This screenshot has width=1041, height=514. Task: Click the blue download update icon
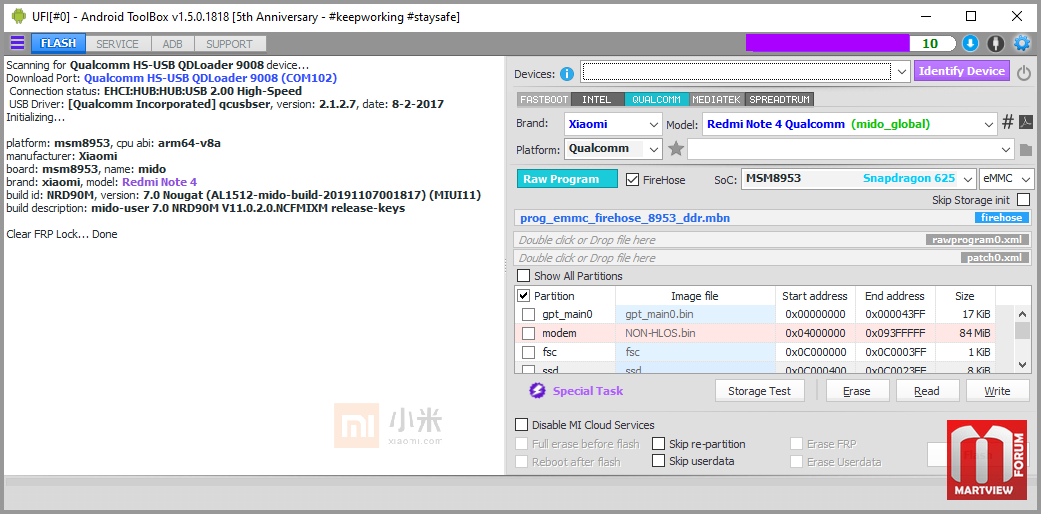(x=970, y=43)
